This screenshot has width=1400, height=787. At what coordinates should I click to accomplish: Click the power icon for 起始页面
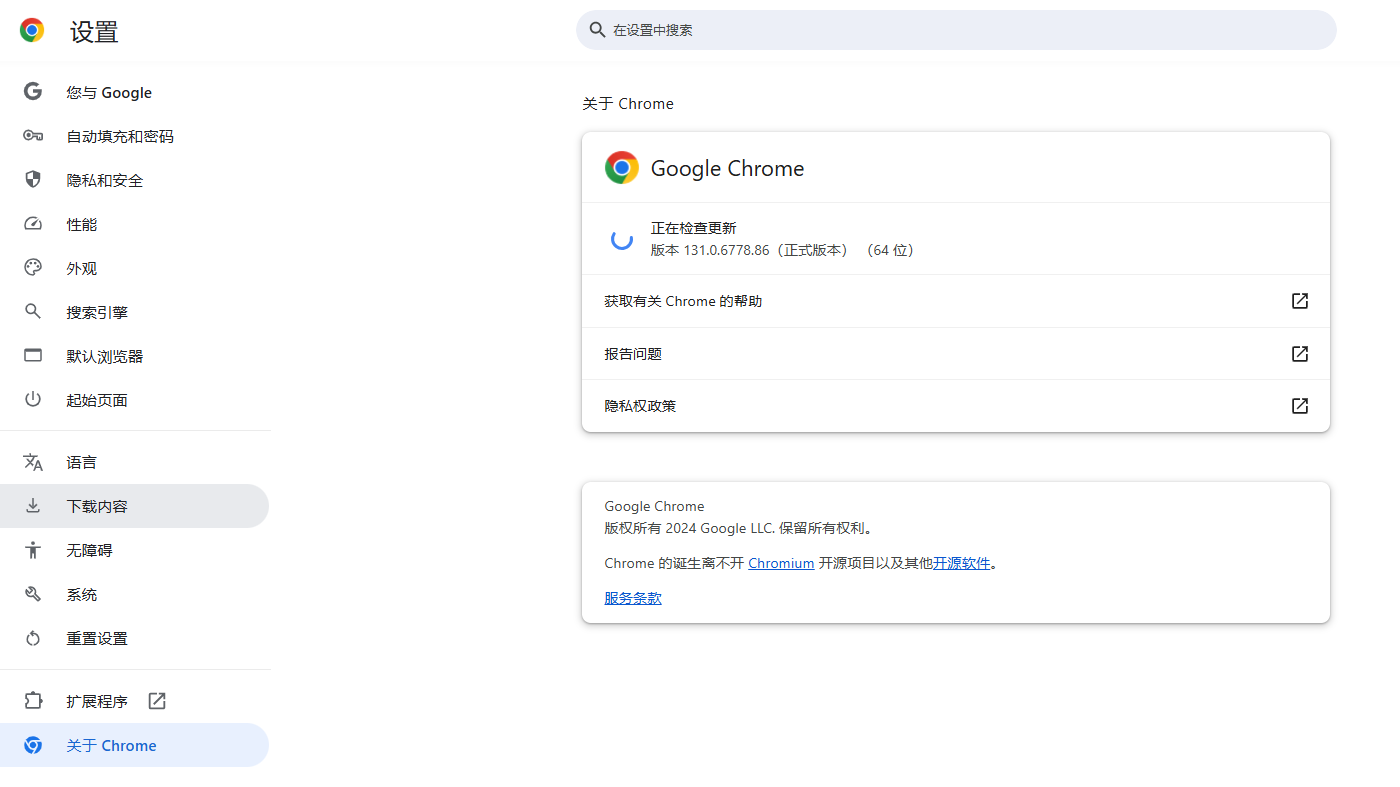33,400
